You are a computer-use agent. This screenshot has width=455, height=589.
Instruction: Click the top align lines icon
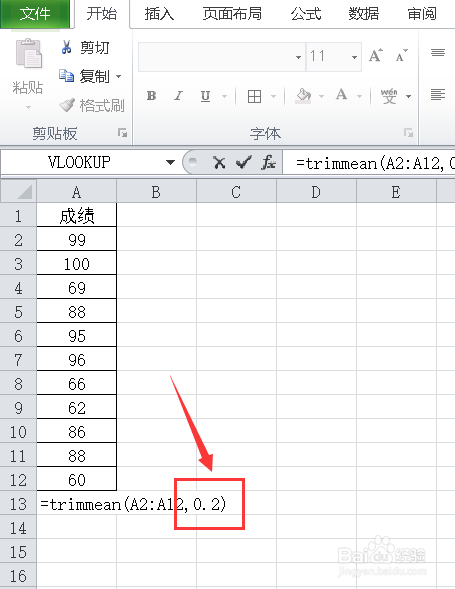[x=438, y=53]
